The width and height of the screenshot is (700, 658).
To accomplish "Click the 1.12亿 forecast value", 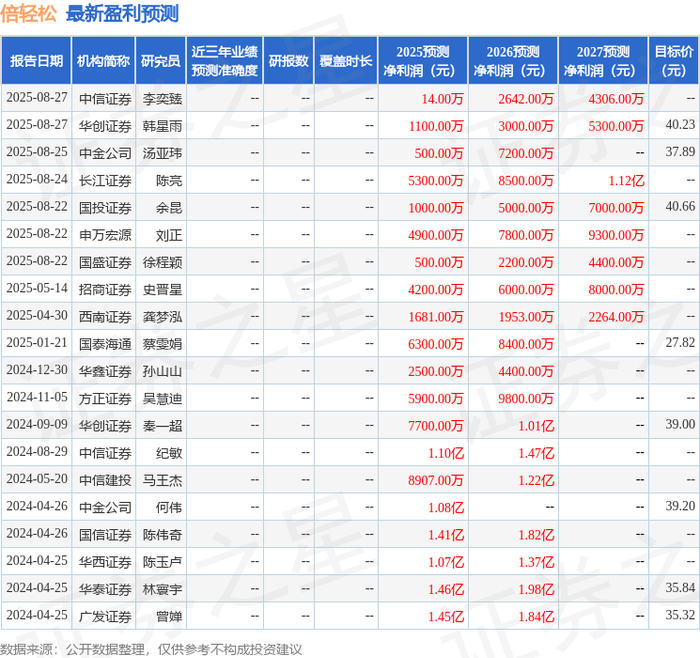I will click(626, 181).
